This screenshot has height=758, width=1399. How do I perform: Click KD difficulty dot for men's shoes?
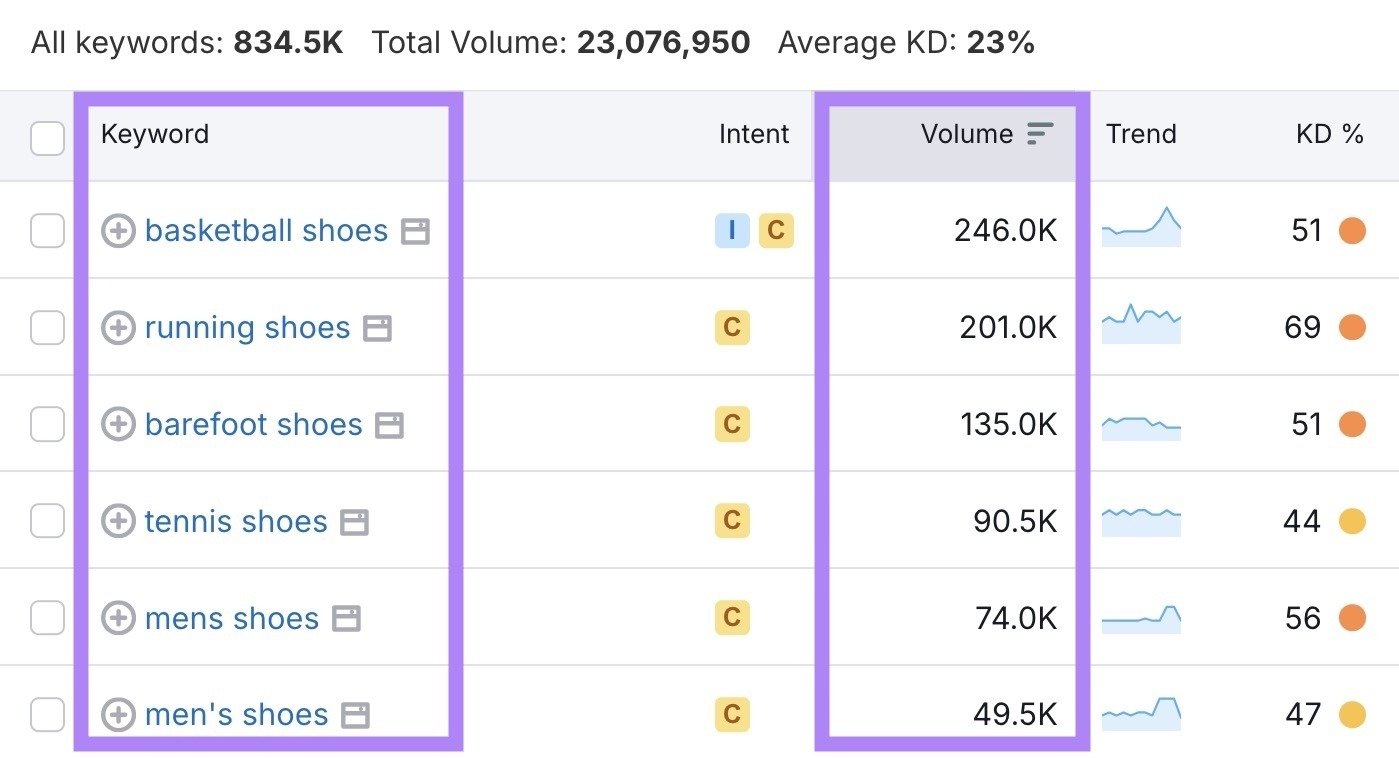tap(1352, 715)
